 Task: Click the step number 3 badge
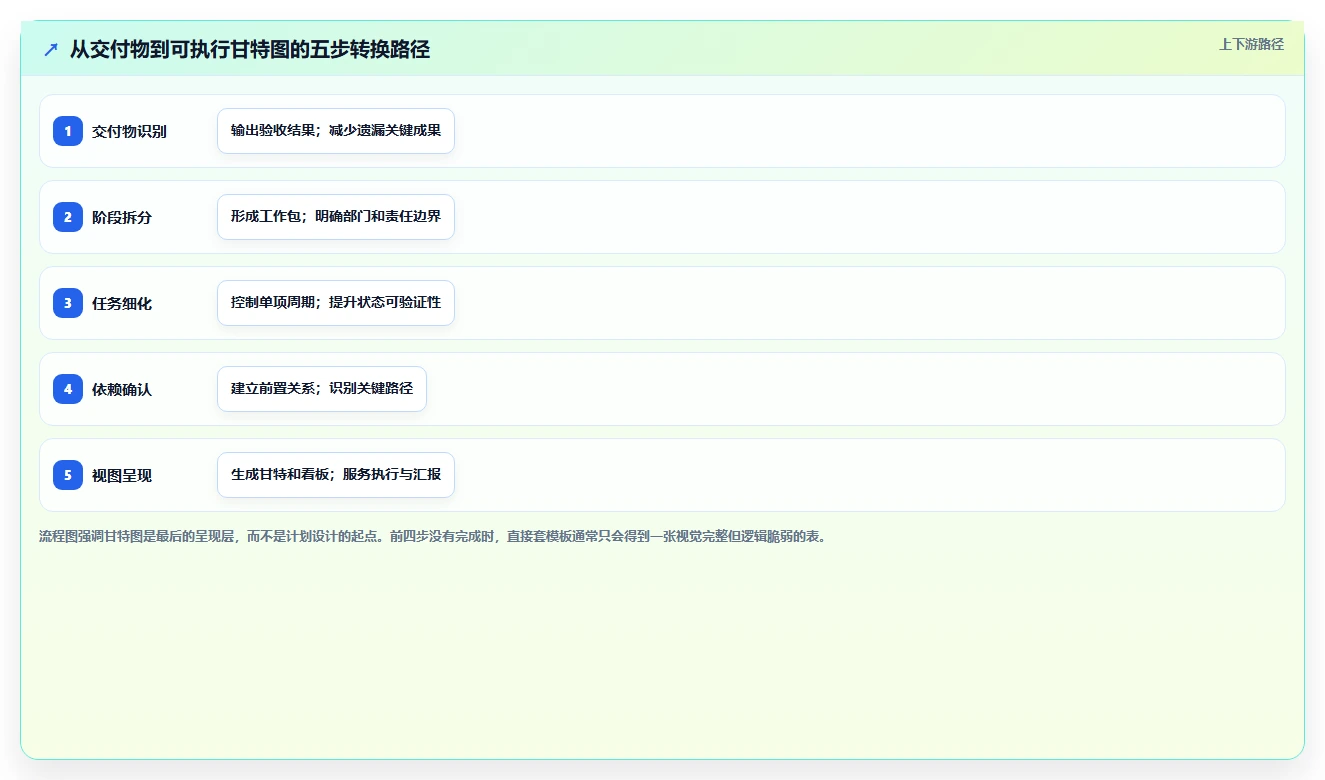coord(68,303)
